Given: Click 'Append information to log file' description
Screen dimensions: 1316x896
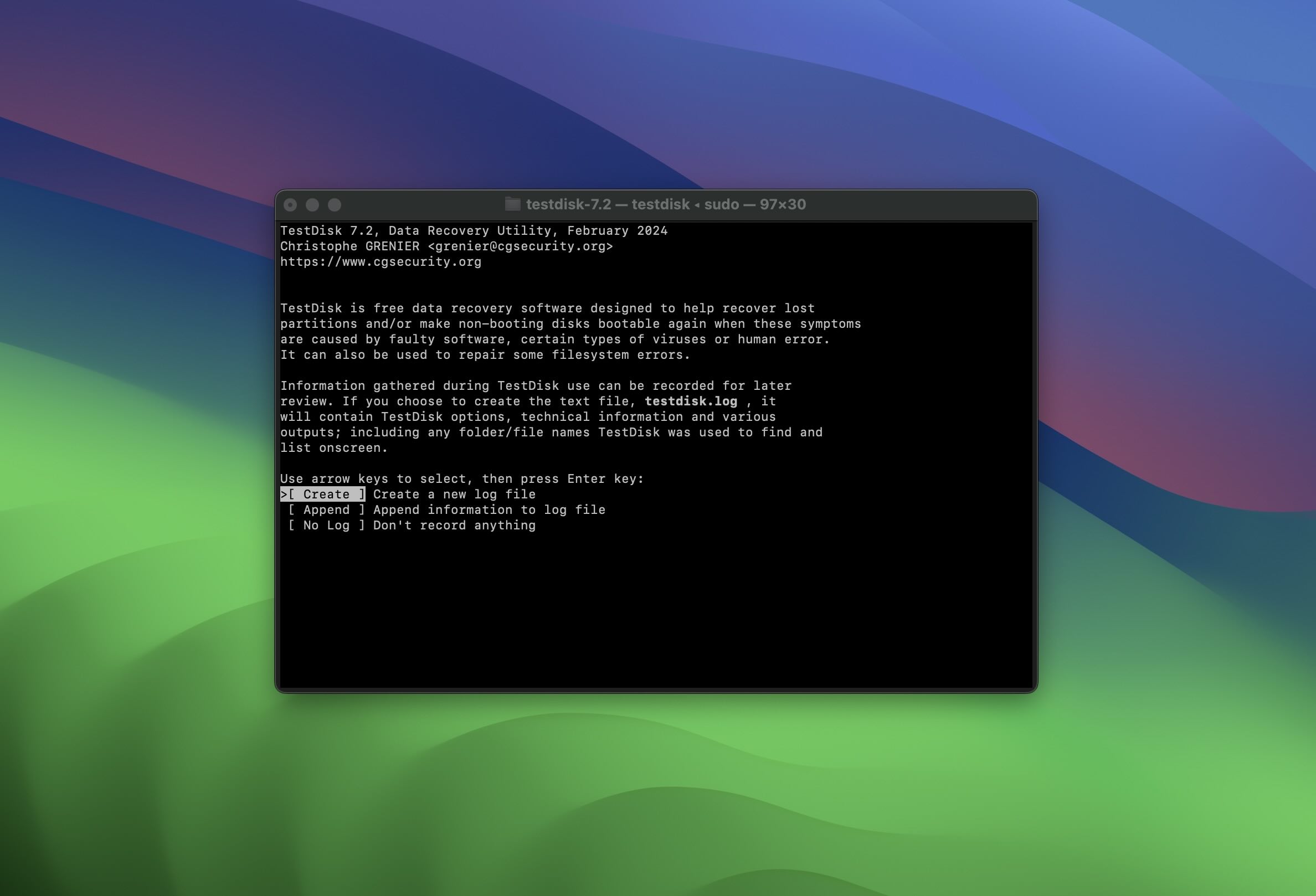Looking at the screenshot, I should tap(489, 510).
